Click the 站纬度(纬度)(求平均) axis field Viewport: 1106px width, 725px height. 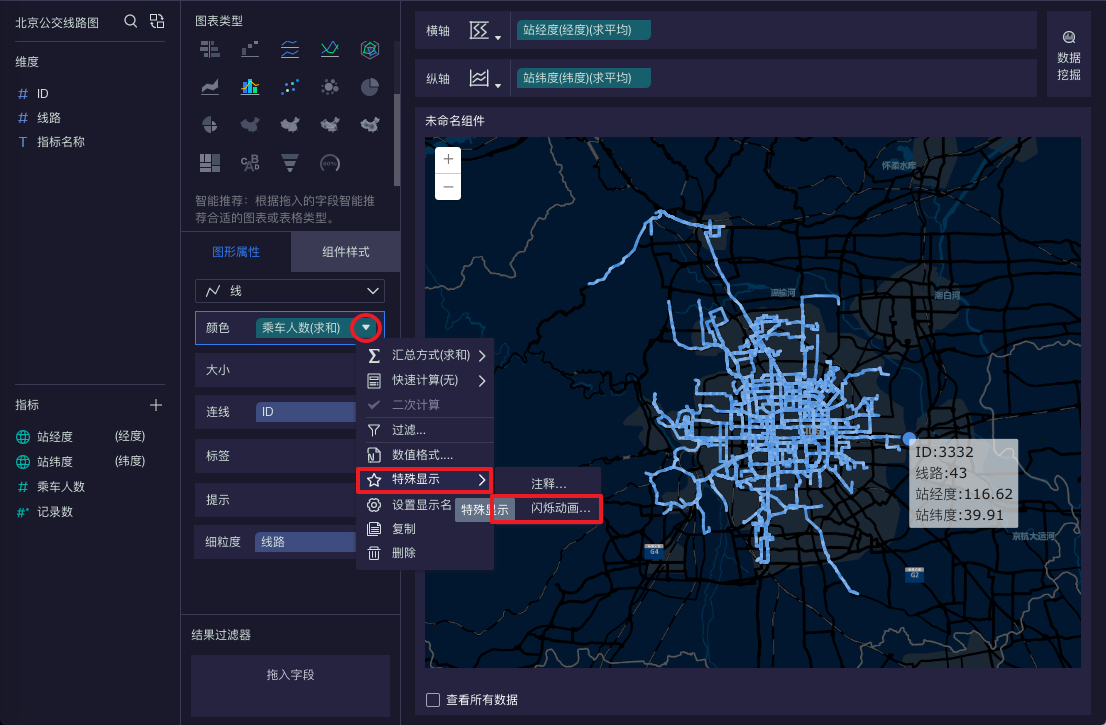(583, 78)
